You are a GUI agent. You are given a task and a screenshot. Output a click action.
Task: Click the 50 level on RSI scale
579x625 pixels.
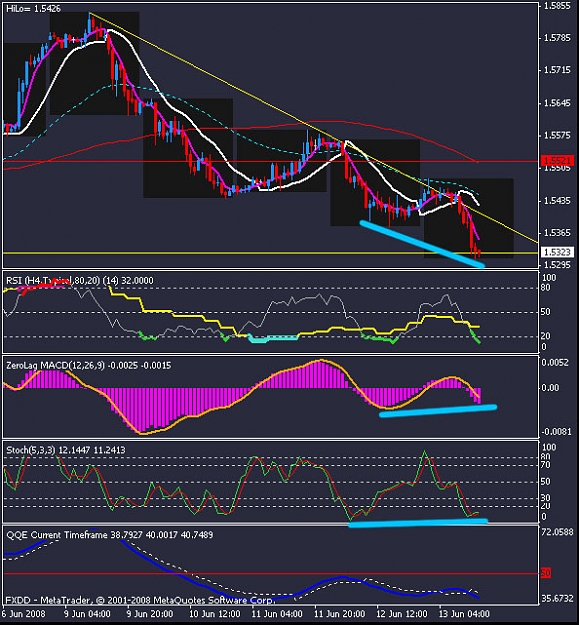(546, 312)
